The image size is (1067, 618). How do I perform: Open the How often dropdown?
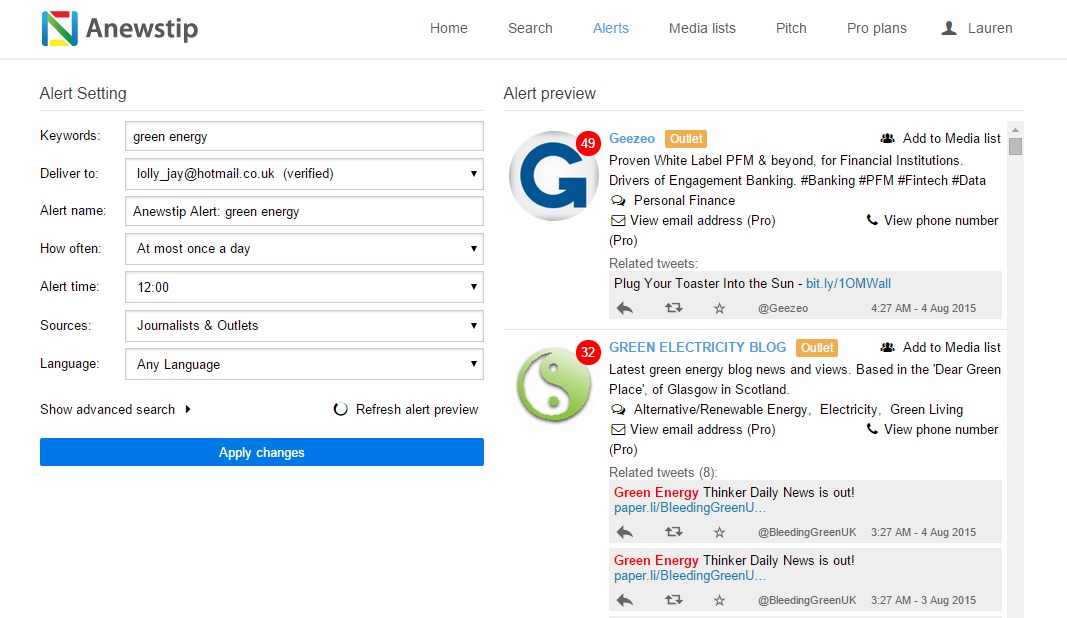pos(304,248)
